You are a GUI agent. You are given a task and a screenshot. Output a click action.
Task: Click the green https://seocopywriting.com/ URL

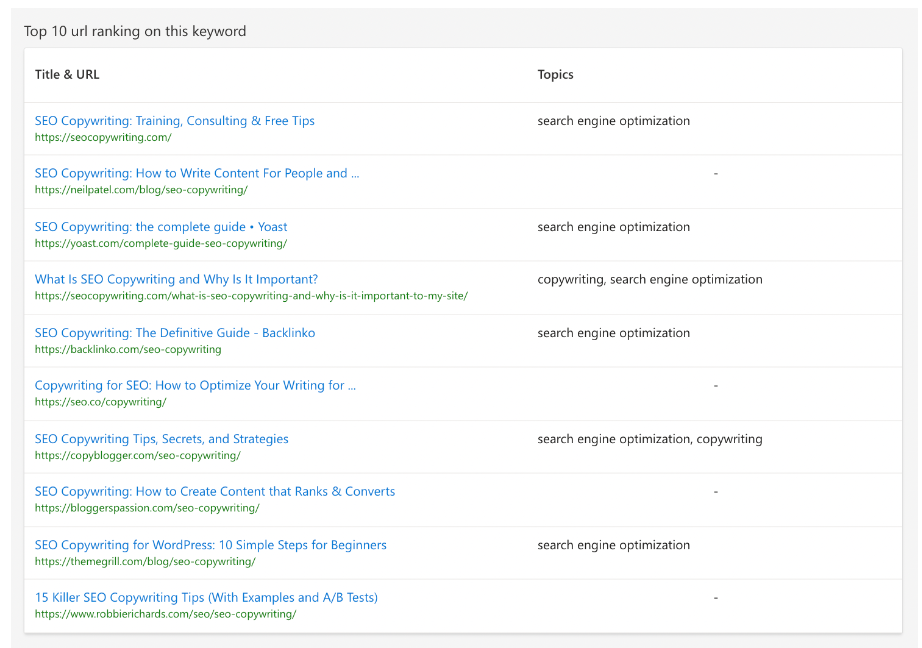[103, 138]
